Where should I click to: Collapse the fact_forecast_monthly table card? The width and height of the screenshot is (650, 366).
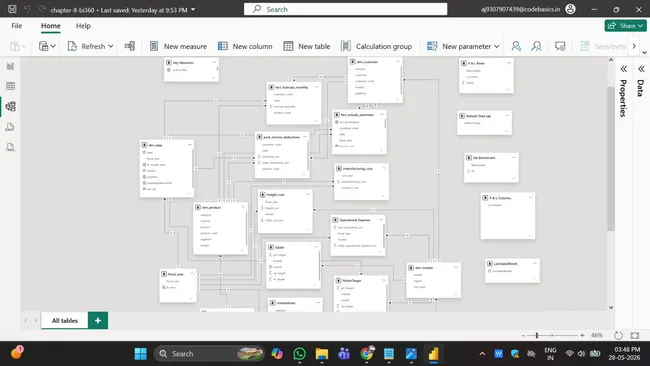(x=315, y=121)
